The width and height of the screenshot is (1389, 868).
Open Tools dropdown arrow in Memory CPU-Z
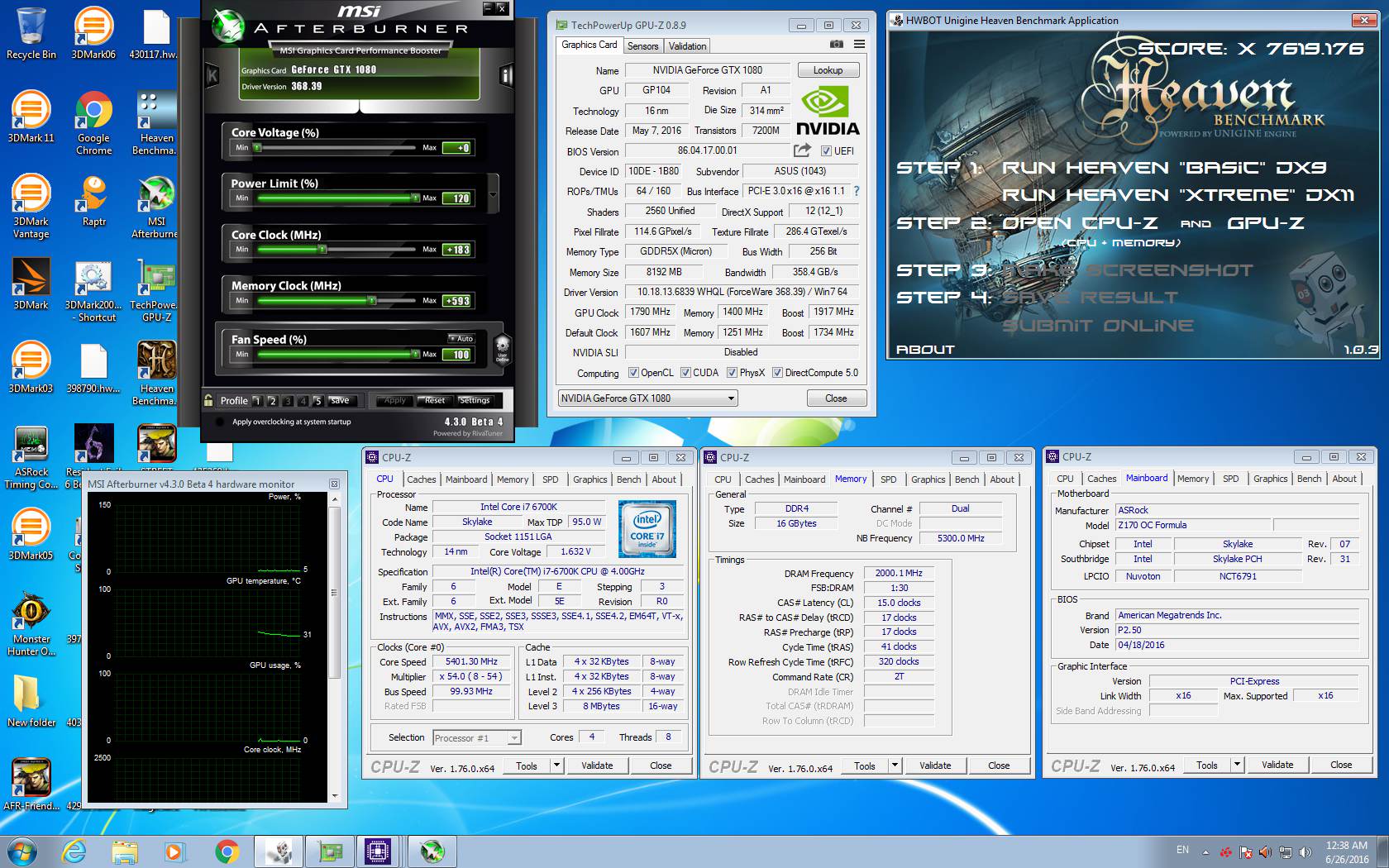point(895,765)
